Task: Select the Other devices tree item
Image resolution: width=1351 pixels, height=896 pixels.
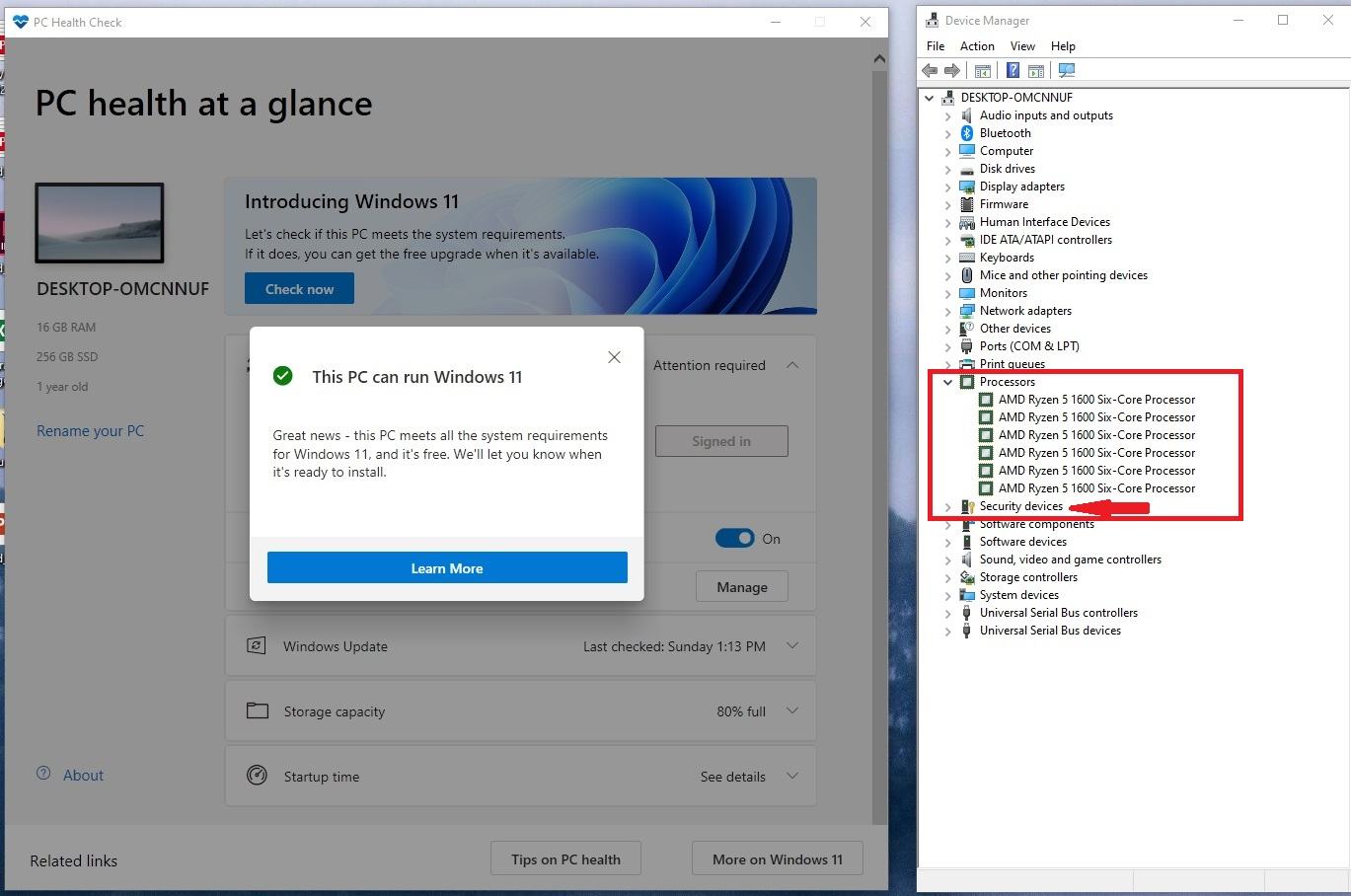Action: point(1014,329)
